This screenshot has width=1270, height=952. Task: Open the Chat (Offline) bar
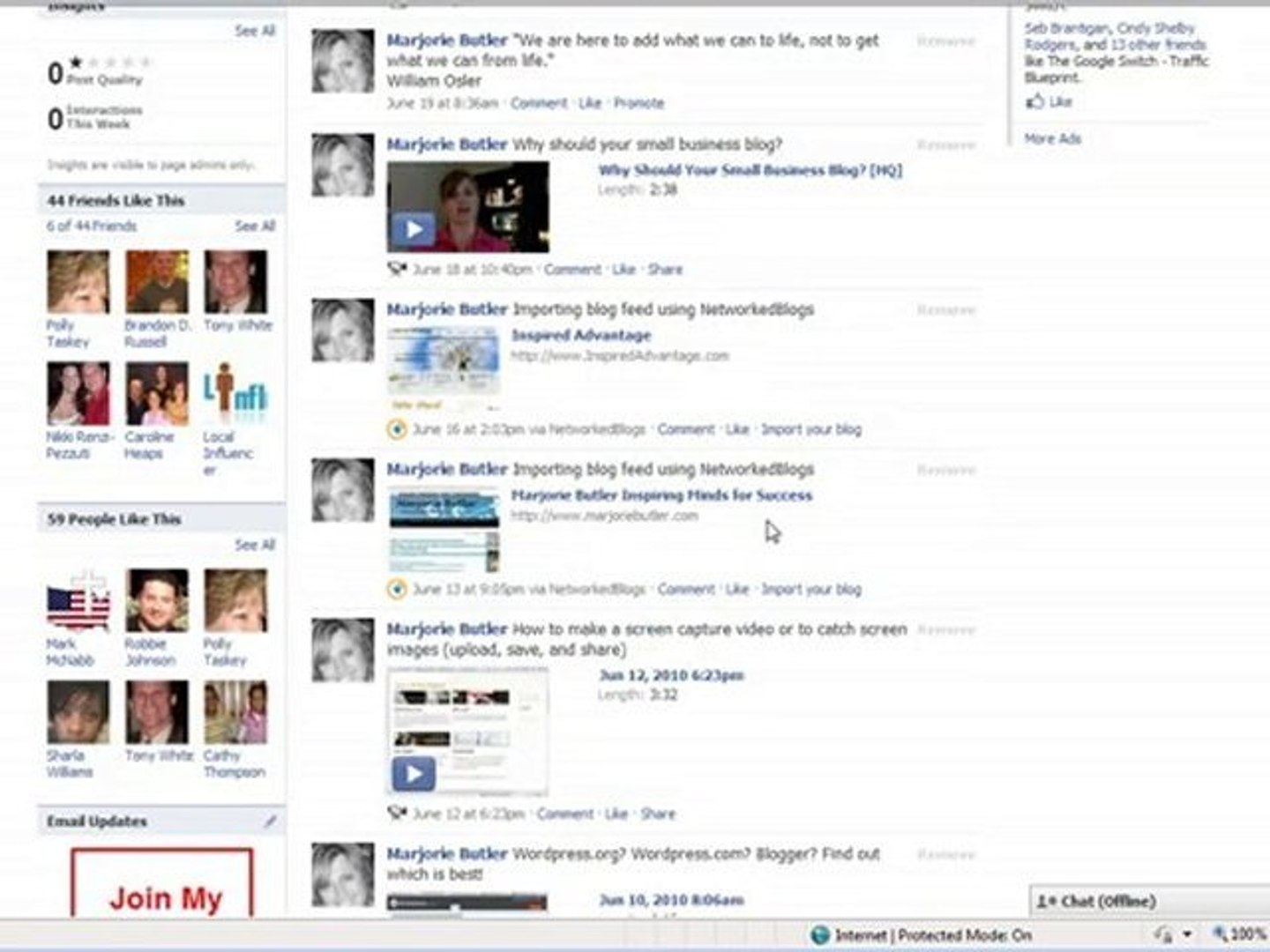[x=1150, y=901]
